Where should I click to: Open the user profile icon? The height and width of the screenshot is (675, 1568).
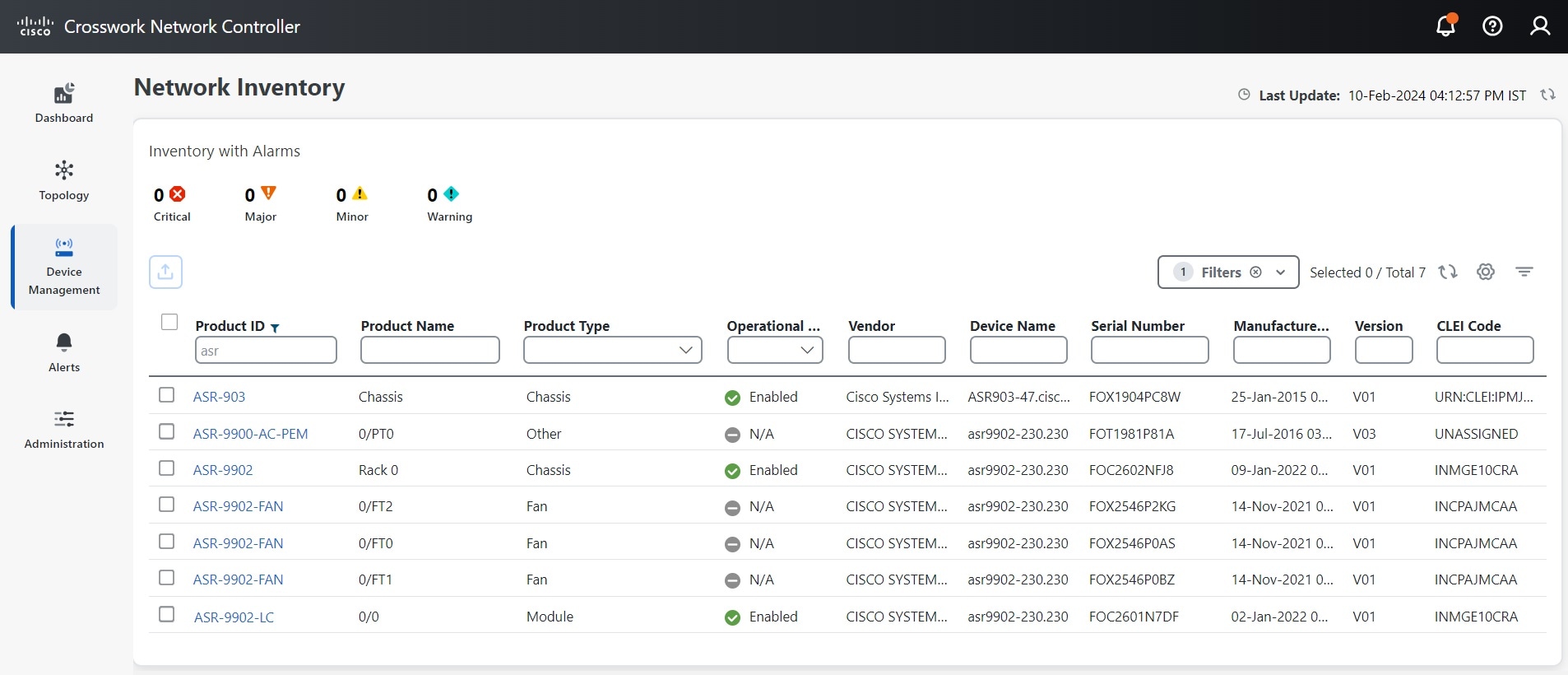(x=1540, y=26)
